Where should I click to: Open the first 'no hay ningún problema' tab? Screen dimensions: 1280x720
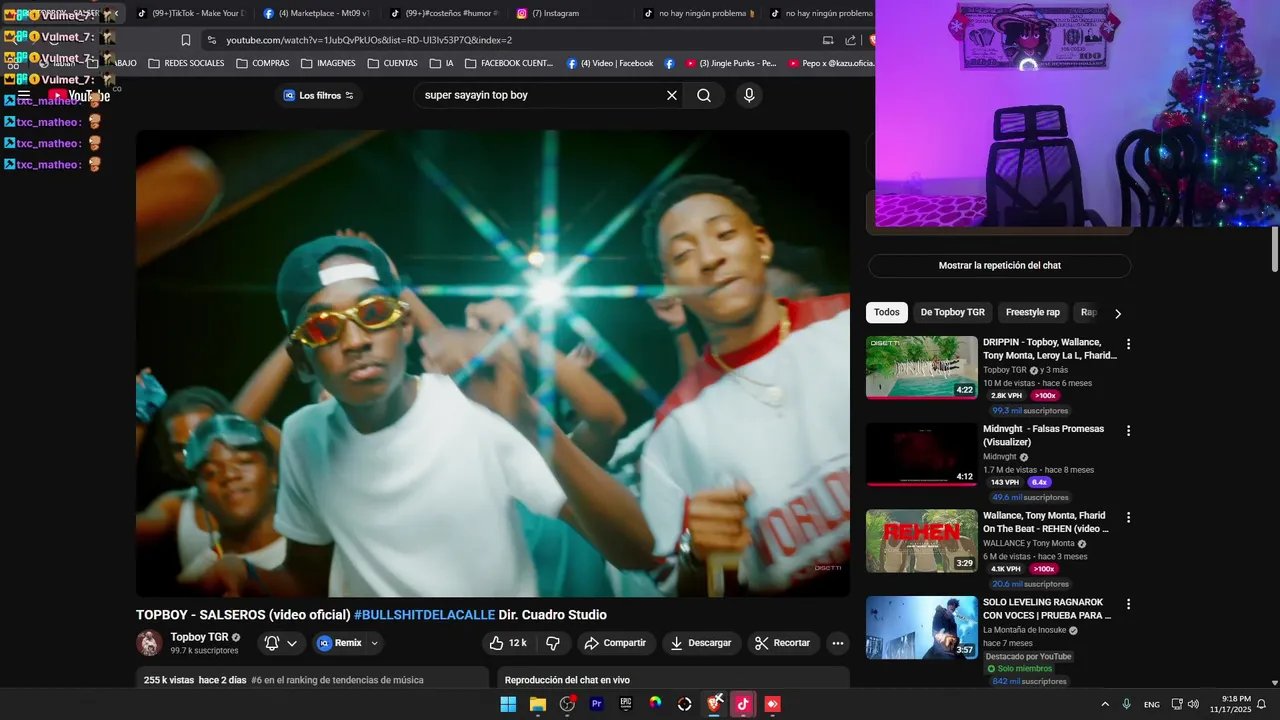click(697, 13)
